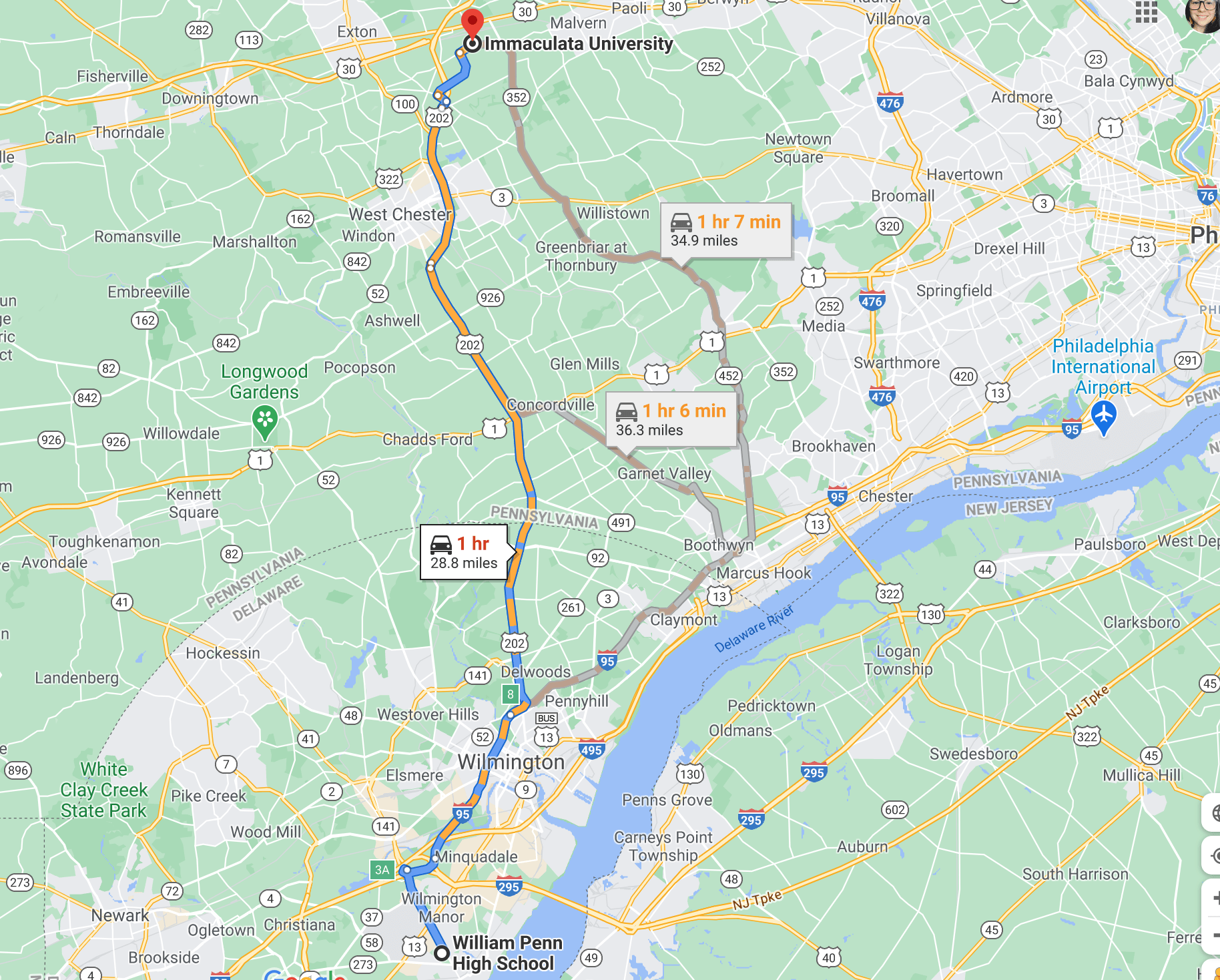
Task: Open the Google account profile picture
Action: pos(1204,13)
